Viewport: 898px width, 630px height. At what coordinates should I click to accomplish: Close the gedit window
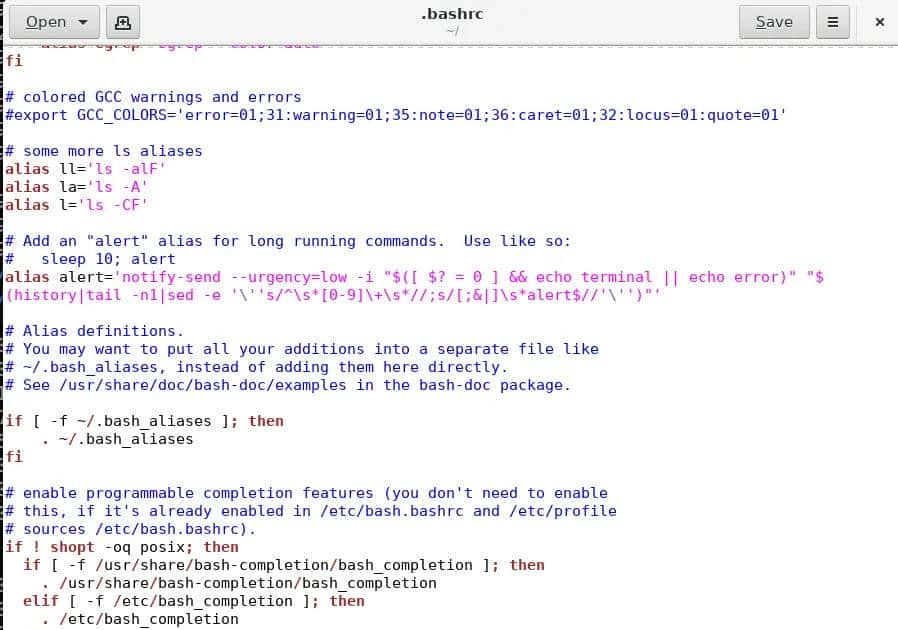tap(880, 21)
